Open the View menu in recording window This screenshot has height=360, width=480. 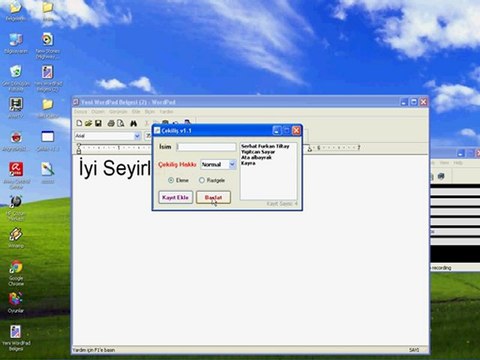click(x=444, y=163)
